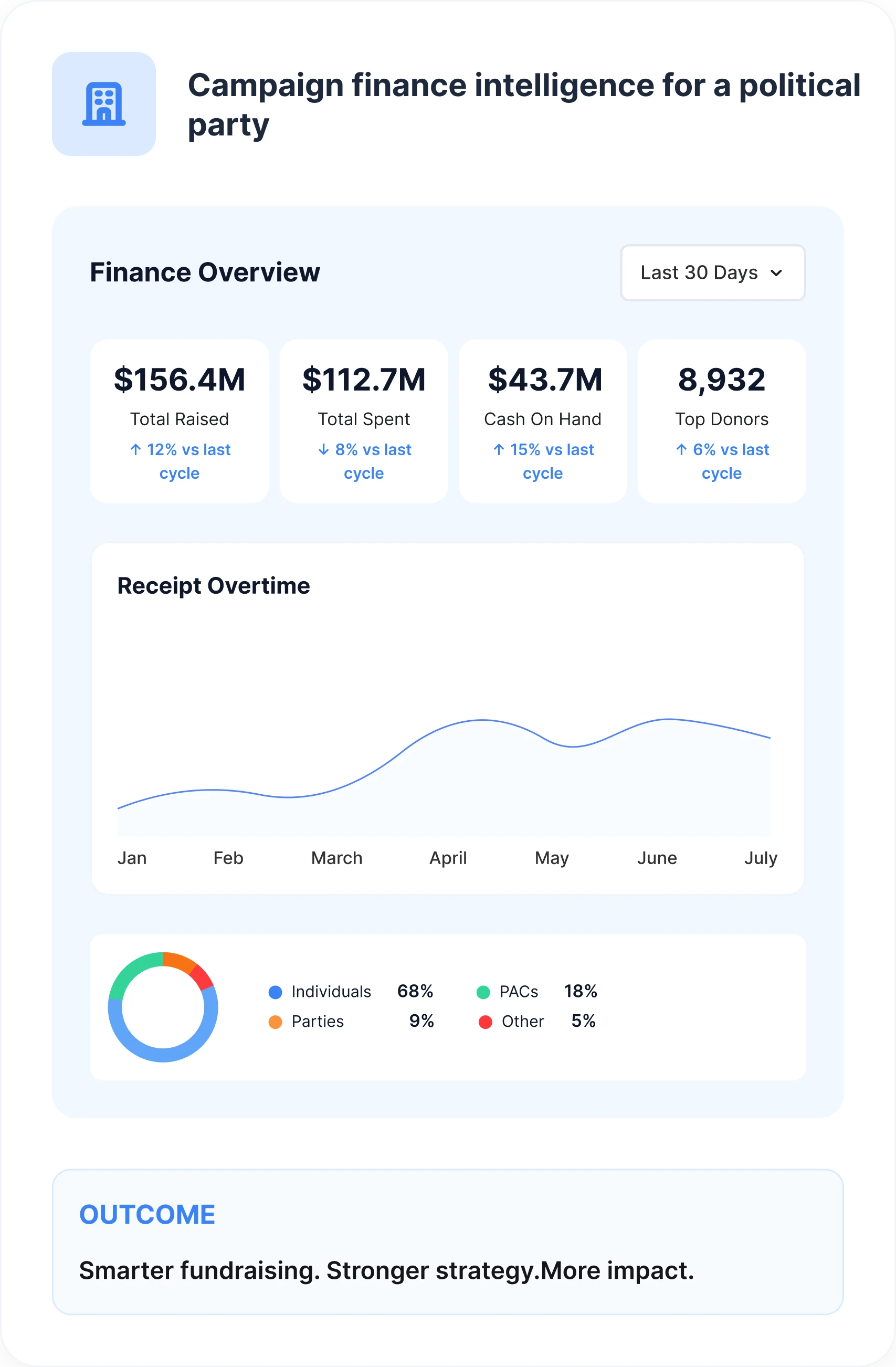Click the Smarter fundraising outcome sentence

pos(386,1271)
